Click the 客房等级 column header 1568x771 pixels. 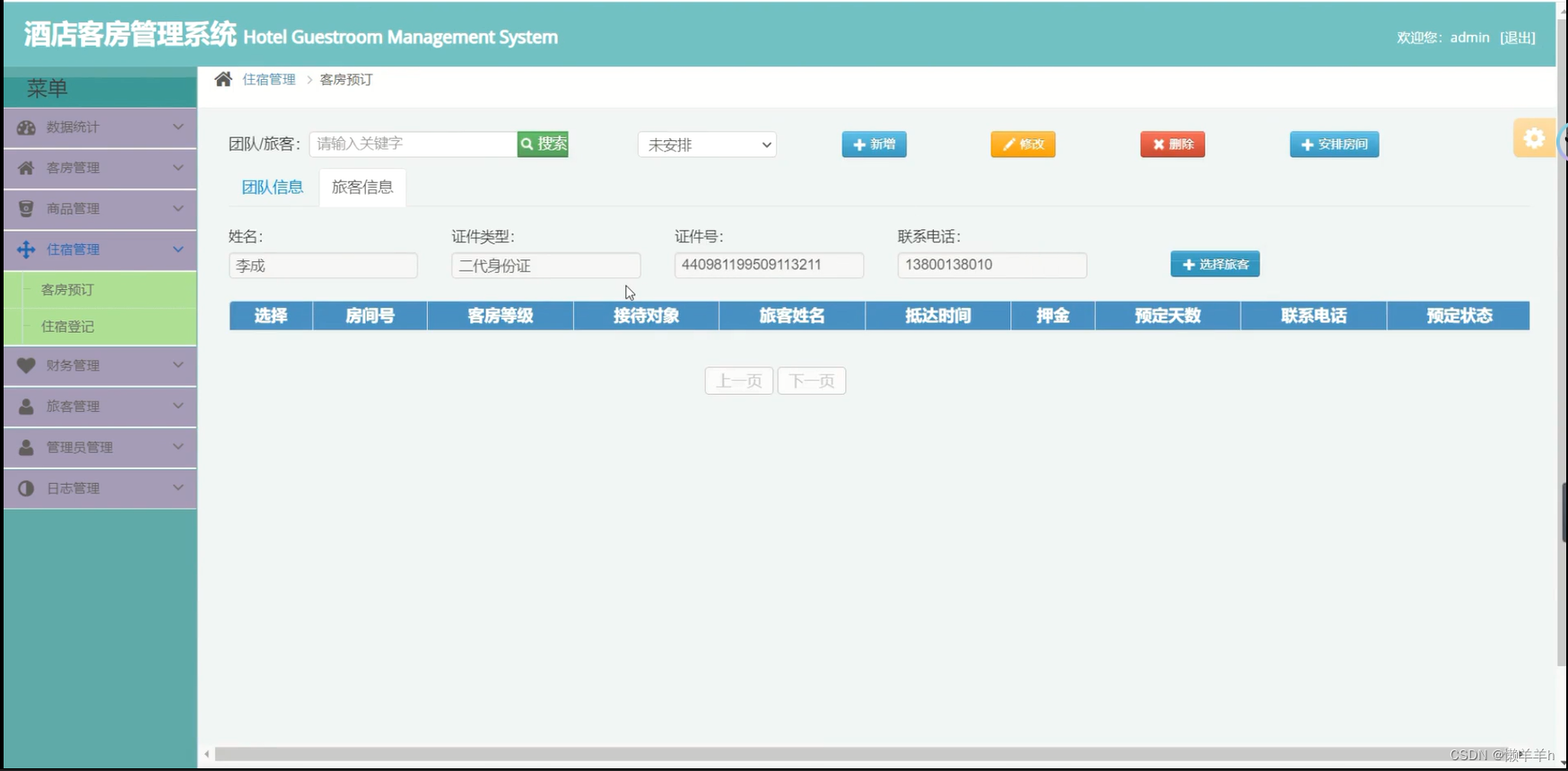point(501,316)
